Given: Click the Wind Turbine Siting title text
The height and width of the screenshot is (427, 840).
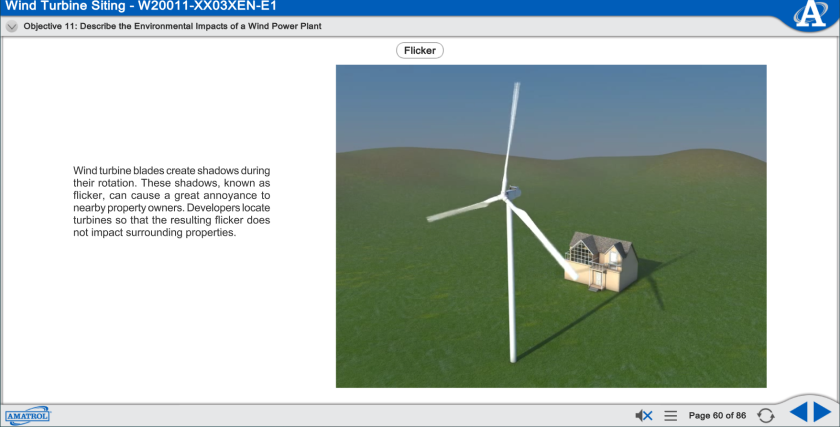Looking at the screenshot, I should pos(140,6).
